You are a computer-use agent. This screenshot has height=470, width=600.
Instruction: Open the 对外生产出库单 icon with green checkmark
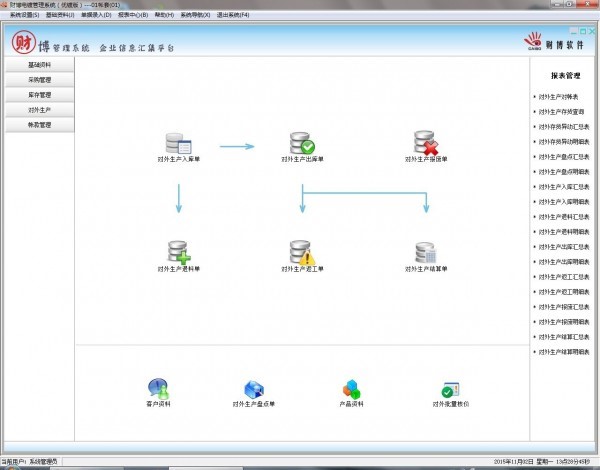[x=302, y=143]
